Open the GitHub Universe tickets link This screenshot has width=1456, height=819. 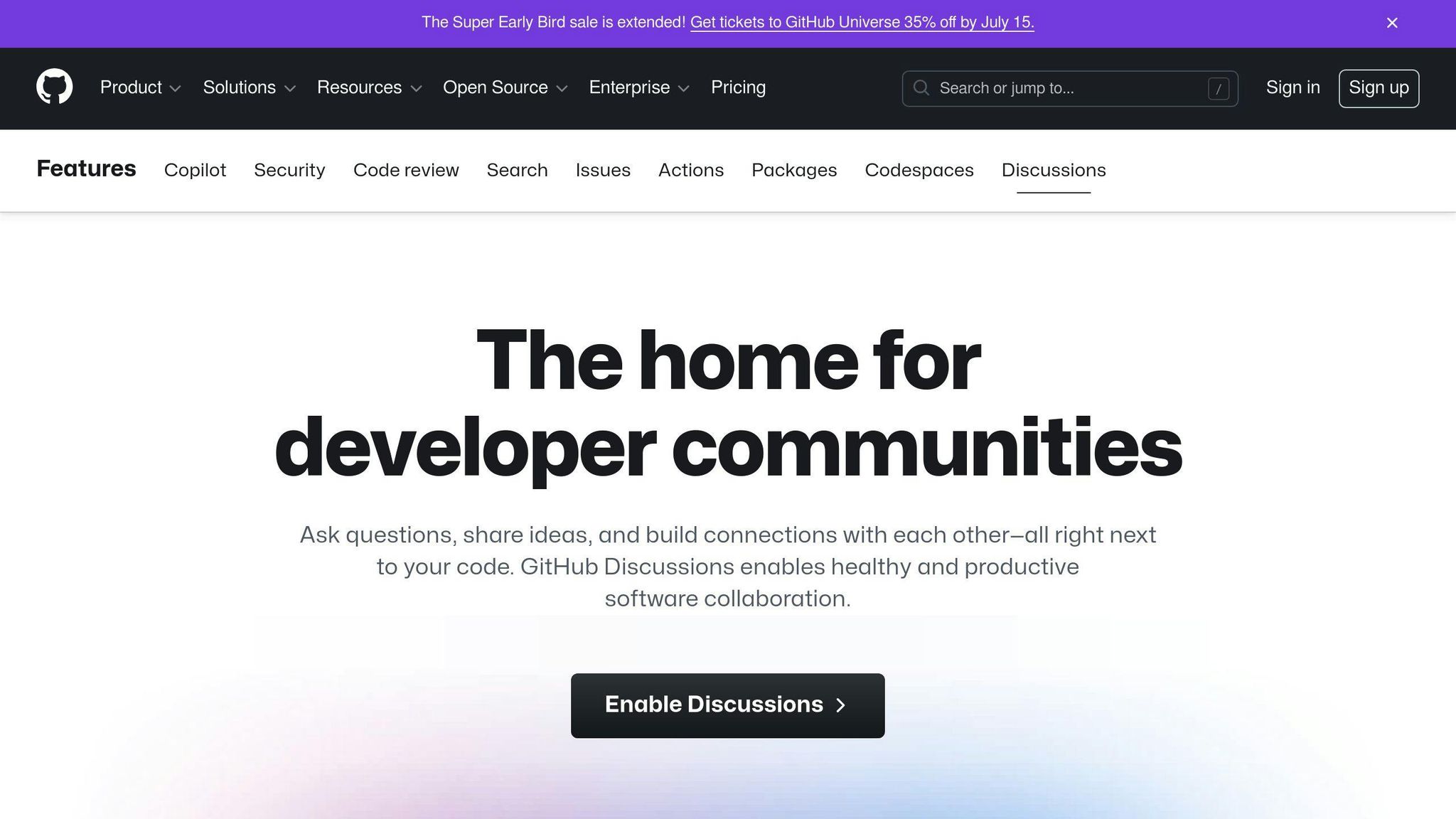[862, 22]
